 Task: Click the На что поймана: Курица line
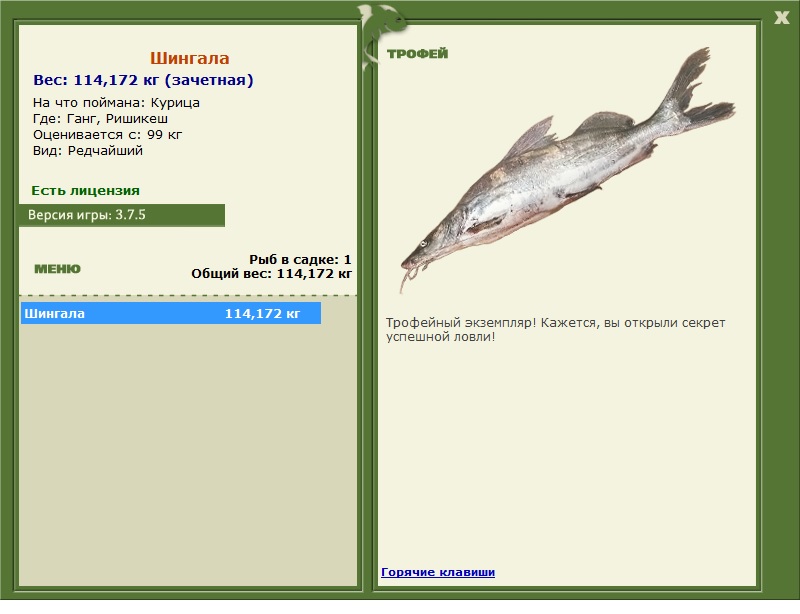(x=116, y=103)
